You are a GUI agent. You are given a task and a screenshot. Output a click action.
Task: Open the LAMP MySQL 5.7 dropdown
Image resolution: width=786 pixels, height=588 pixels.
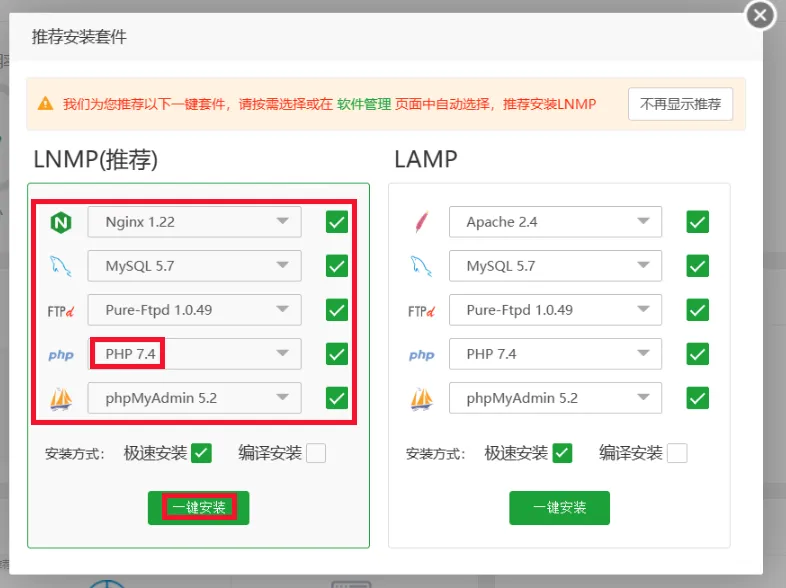pyautogui.click(x=555, y=266)
